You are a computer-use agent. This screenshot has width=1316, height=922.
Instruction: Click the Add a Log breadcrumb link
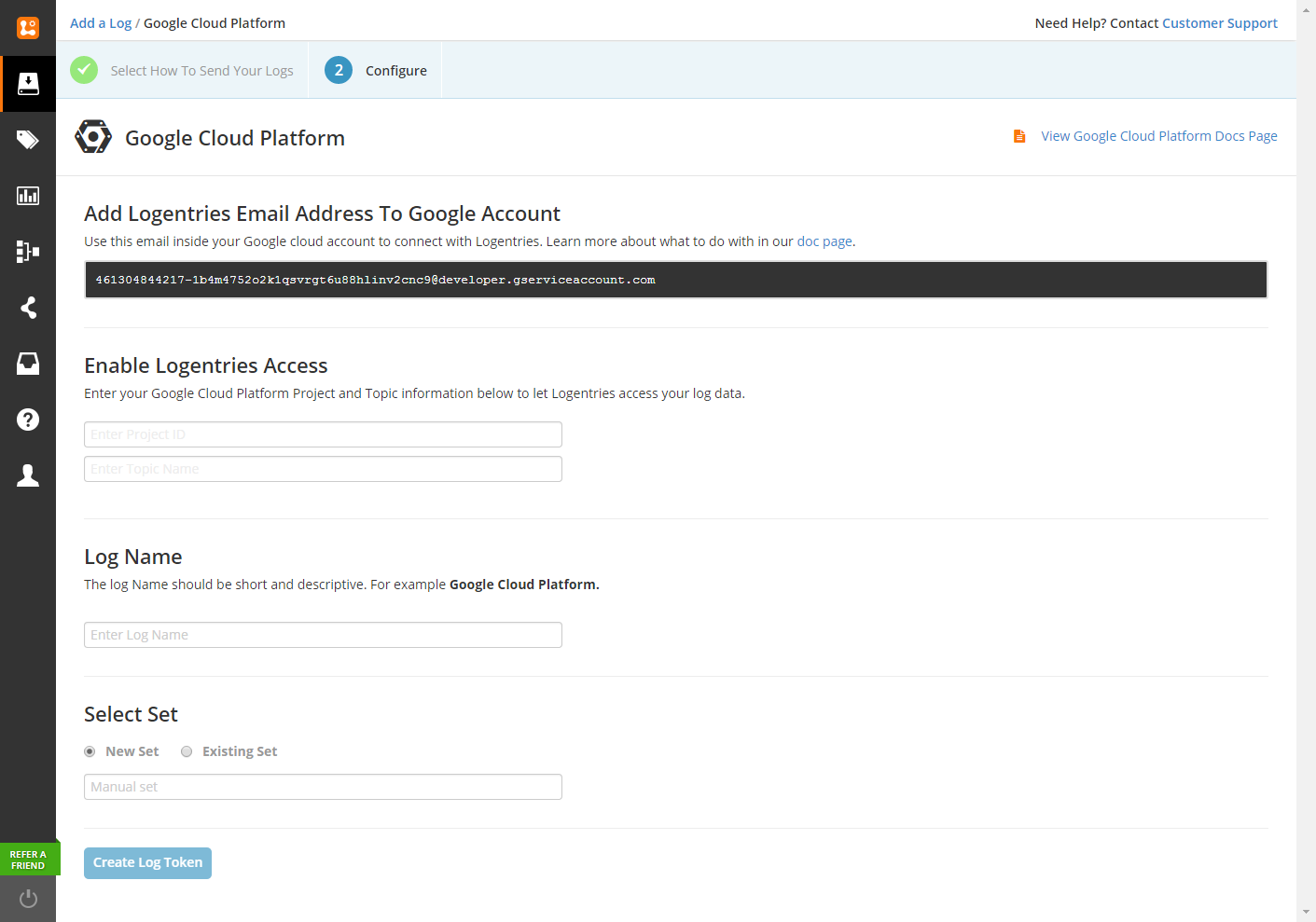(101, 23)
